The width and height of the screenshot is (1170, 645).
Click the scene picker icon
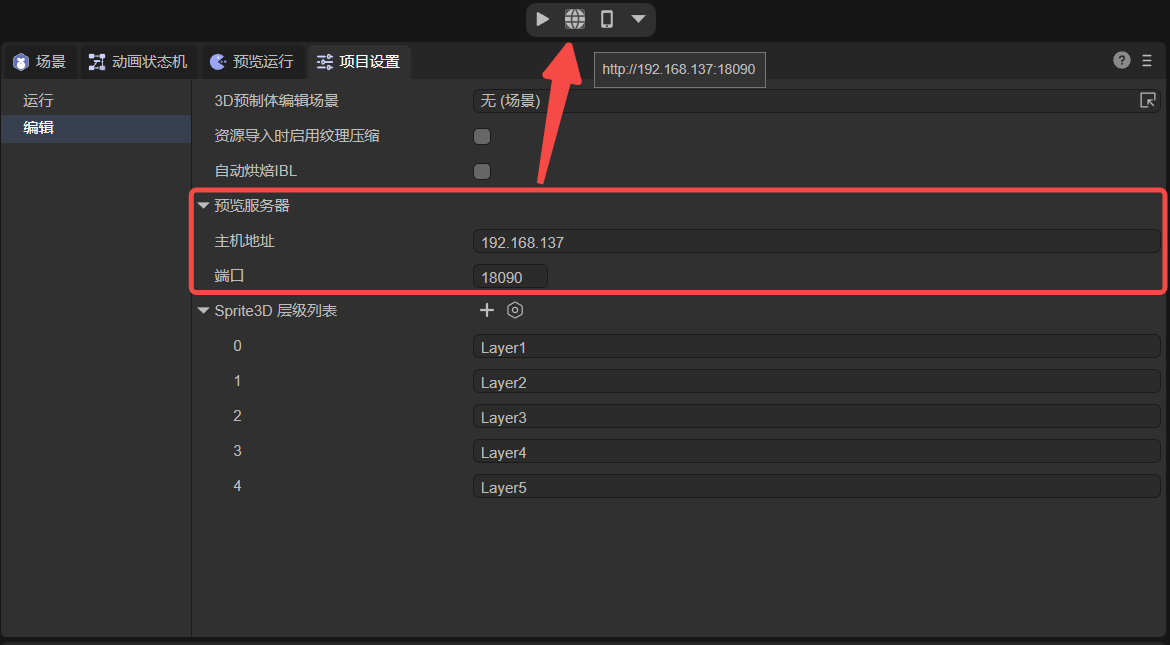pyautogui.click(x=1148, y=100)
